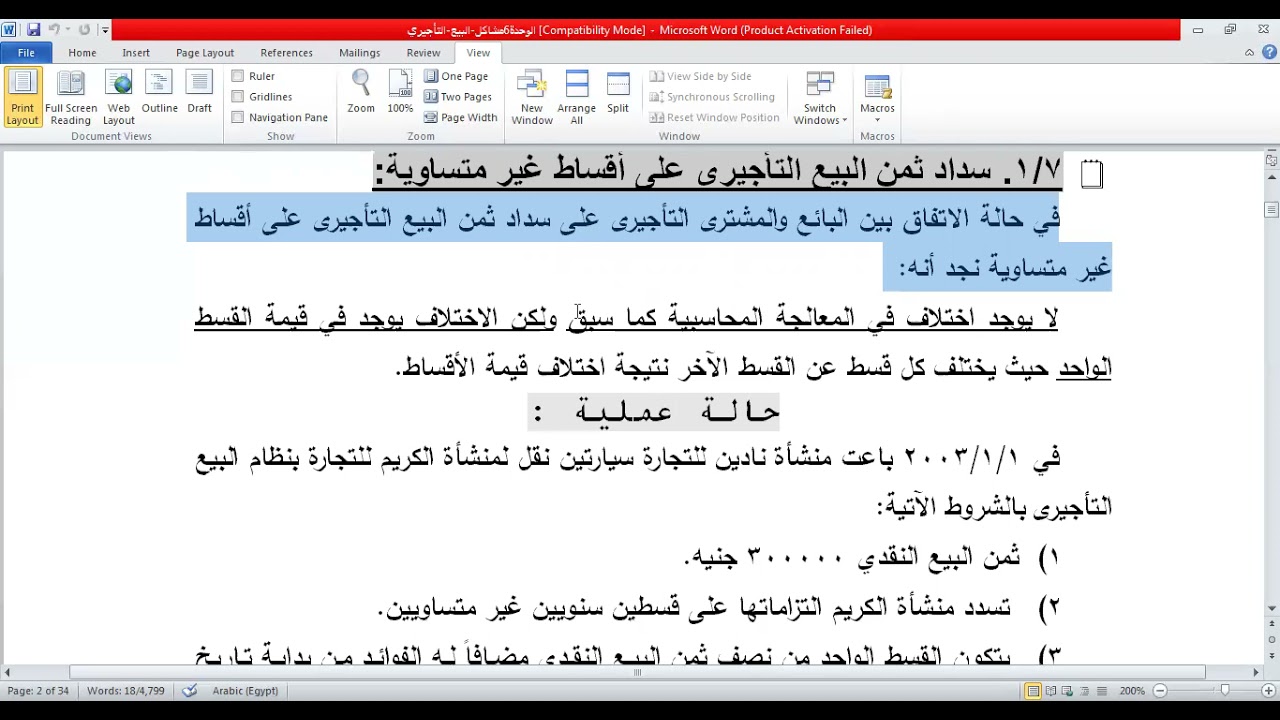Enable the Navigation Pane checkbox
The width and height of the screenshot is (1280, 720).
coord(238,117)
